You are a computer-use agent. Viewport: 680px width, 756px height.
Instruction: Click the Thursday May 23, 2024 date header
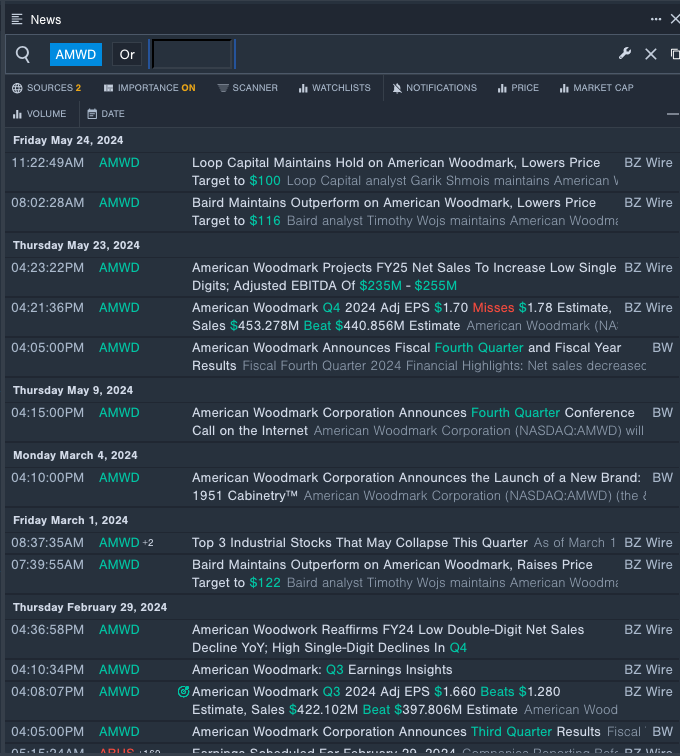pos(76,245)
